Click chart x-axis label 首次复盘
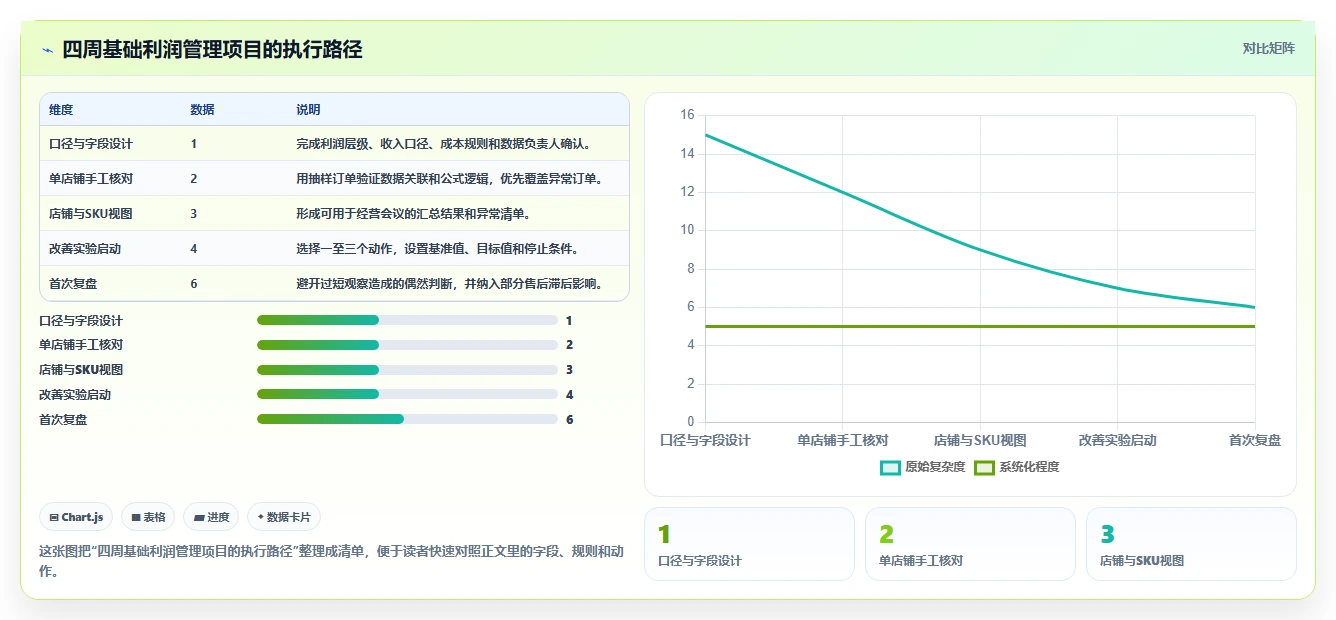The width and height of the screenshot is (1336, 620). [x=1255, y=440]
